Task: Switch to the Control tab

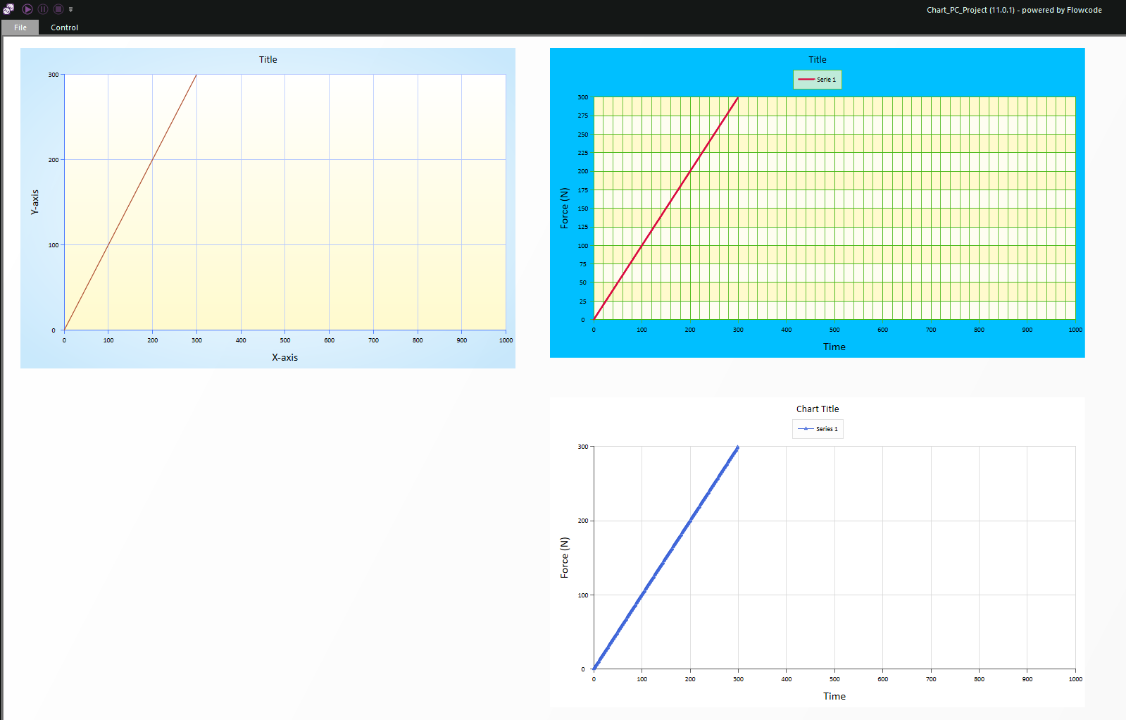Action: click(x=64, y=27)
